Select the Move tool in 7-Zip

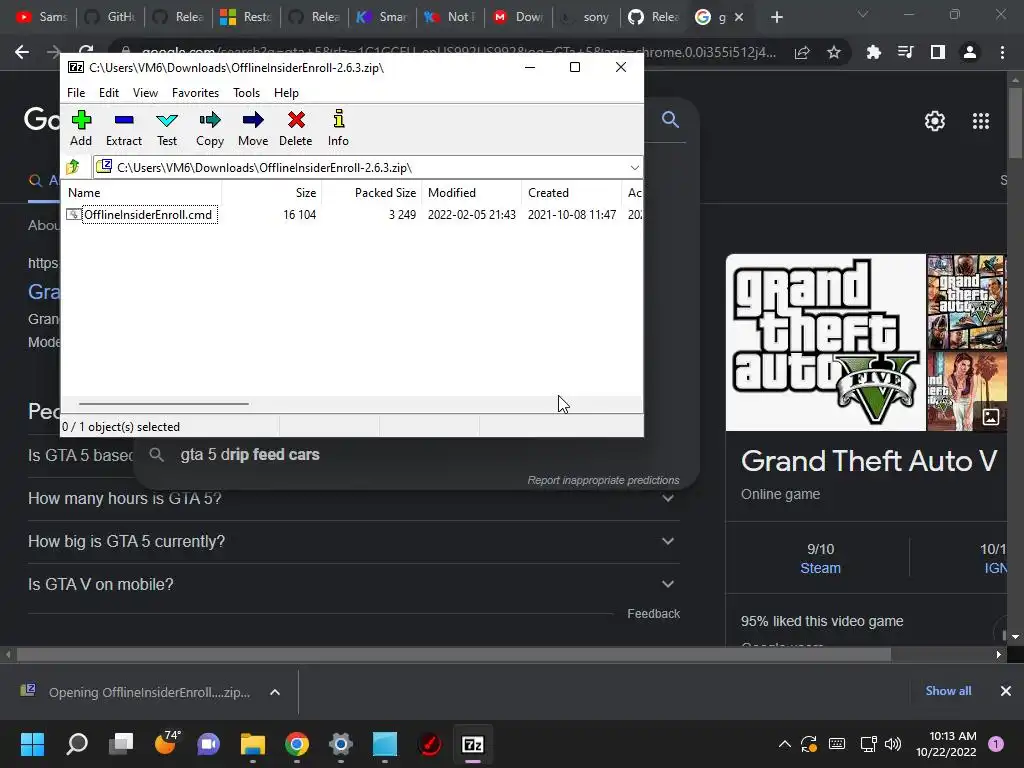coord(253,129)
